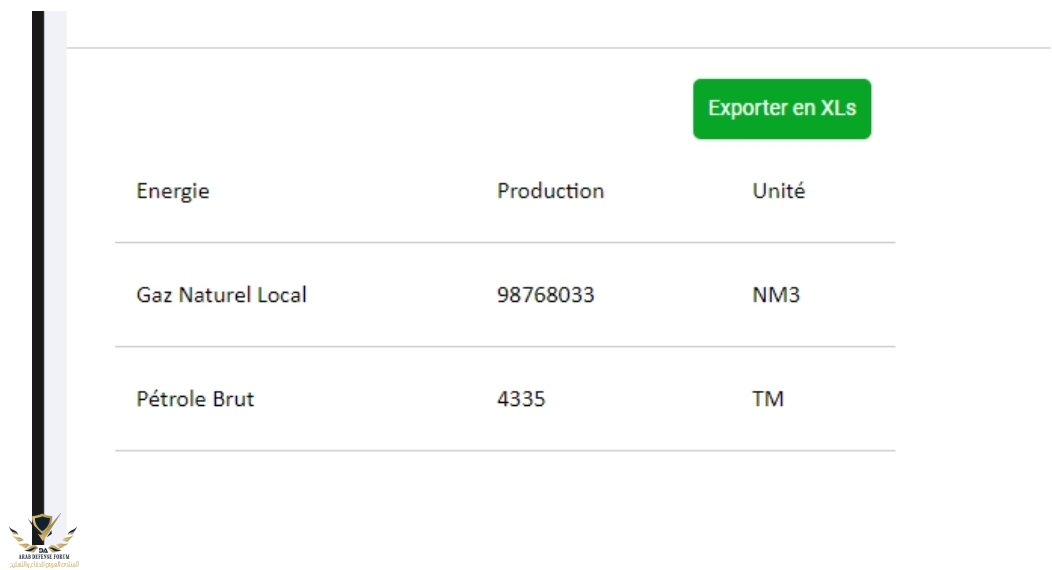Select the production value 98768033
The width and height of the screenshot is (1052, 570).
(545, 294)
